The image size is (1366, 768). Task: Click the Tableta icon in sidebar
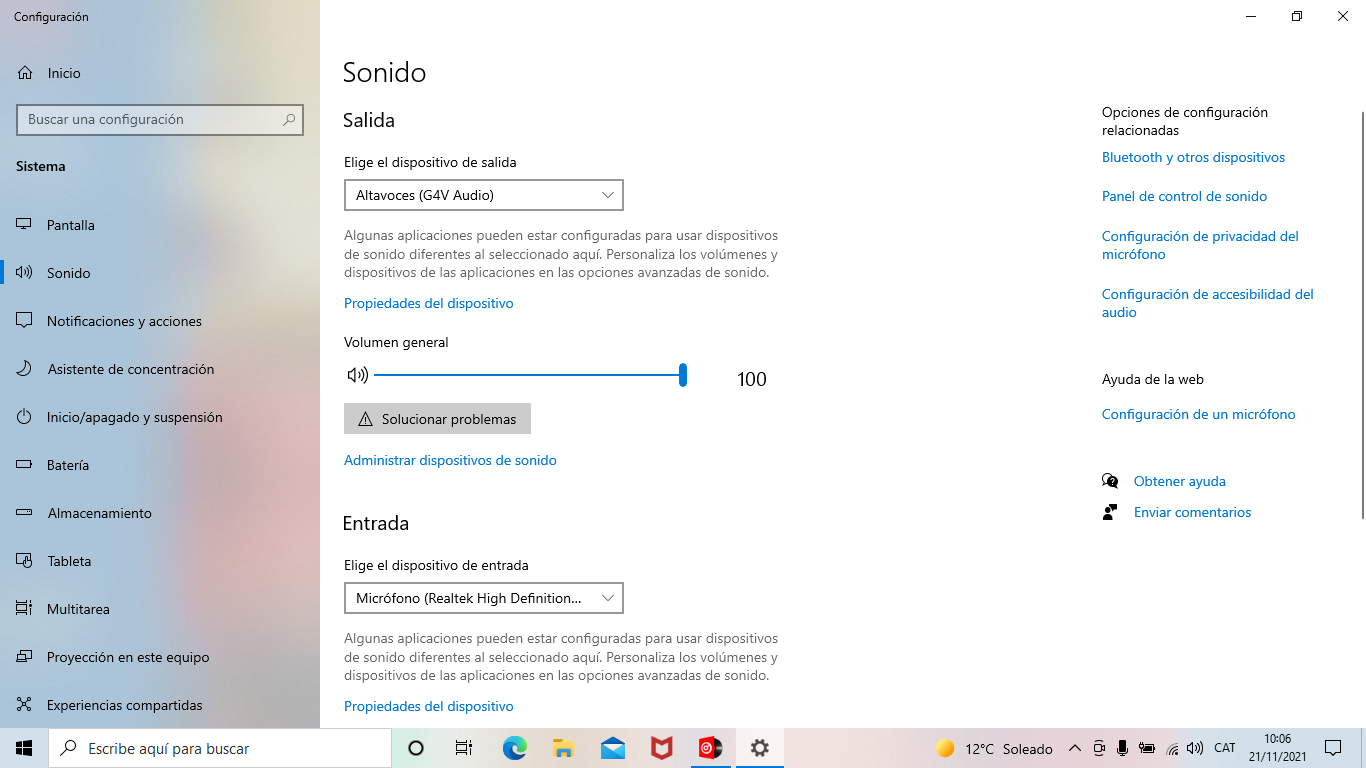point(25,561)
